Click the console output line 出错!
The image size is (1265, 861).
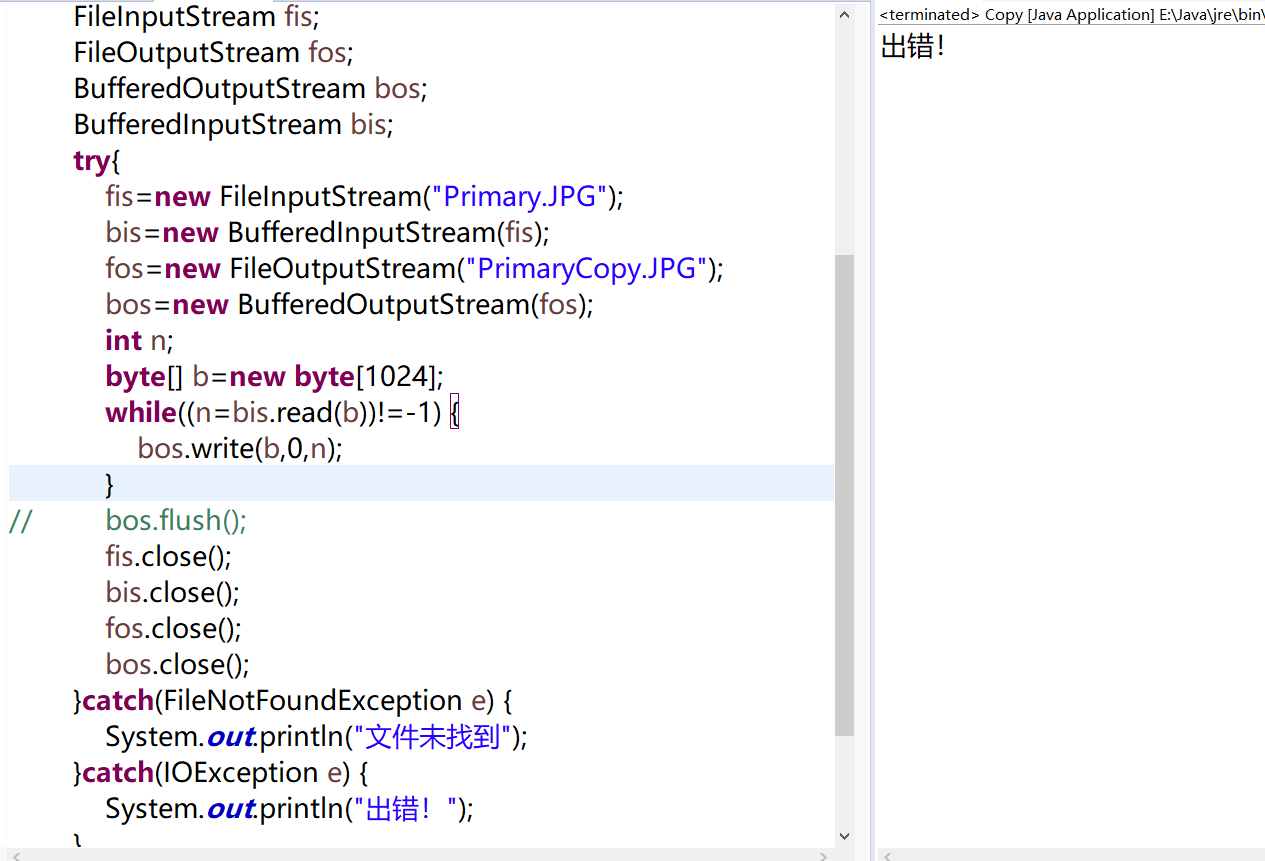tap(912, 46)
